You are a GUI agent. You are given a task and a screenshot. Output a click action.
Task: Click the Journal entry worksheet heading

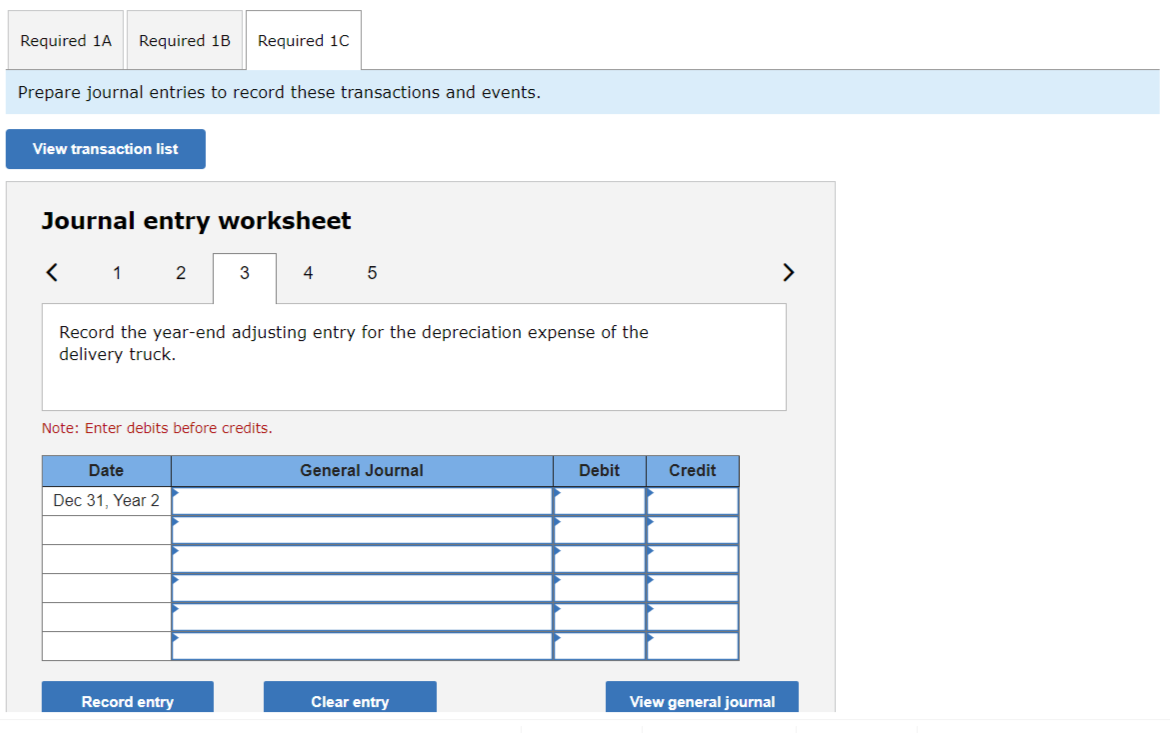click(196, 221)
